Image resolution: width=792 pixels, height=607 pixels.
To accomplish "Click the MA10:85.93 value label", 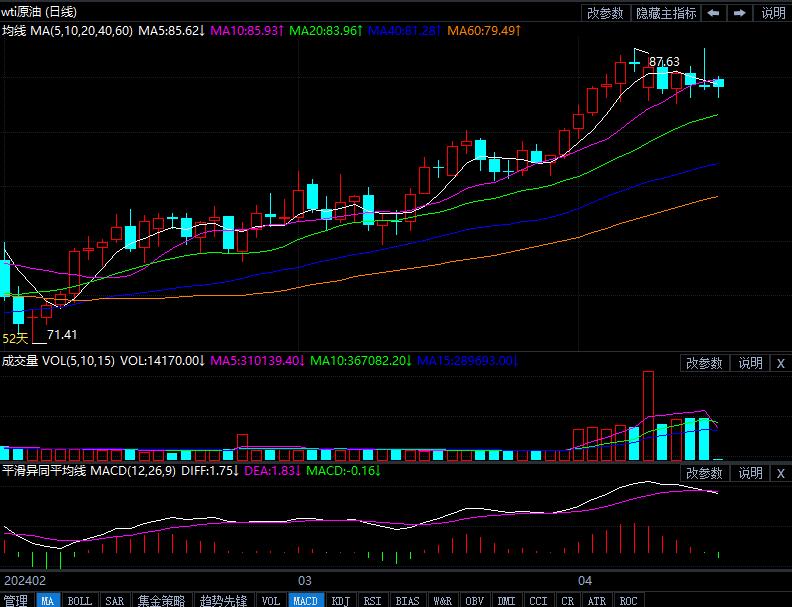I will pyautogui.click(x=246, y=31).
